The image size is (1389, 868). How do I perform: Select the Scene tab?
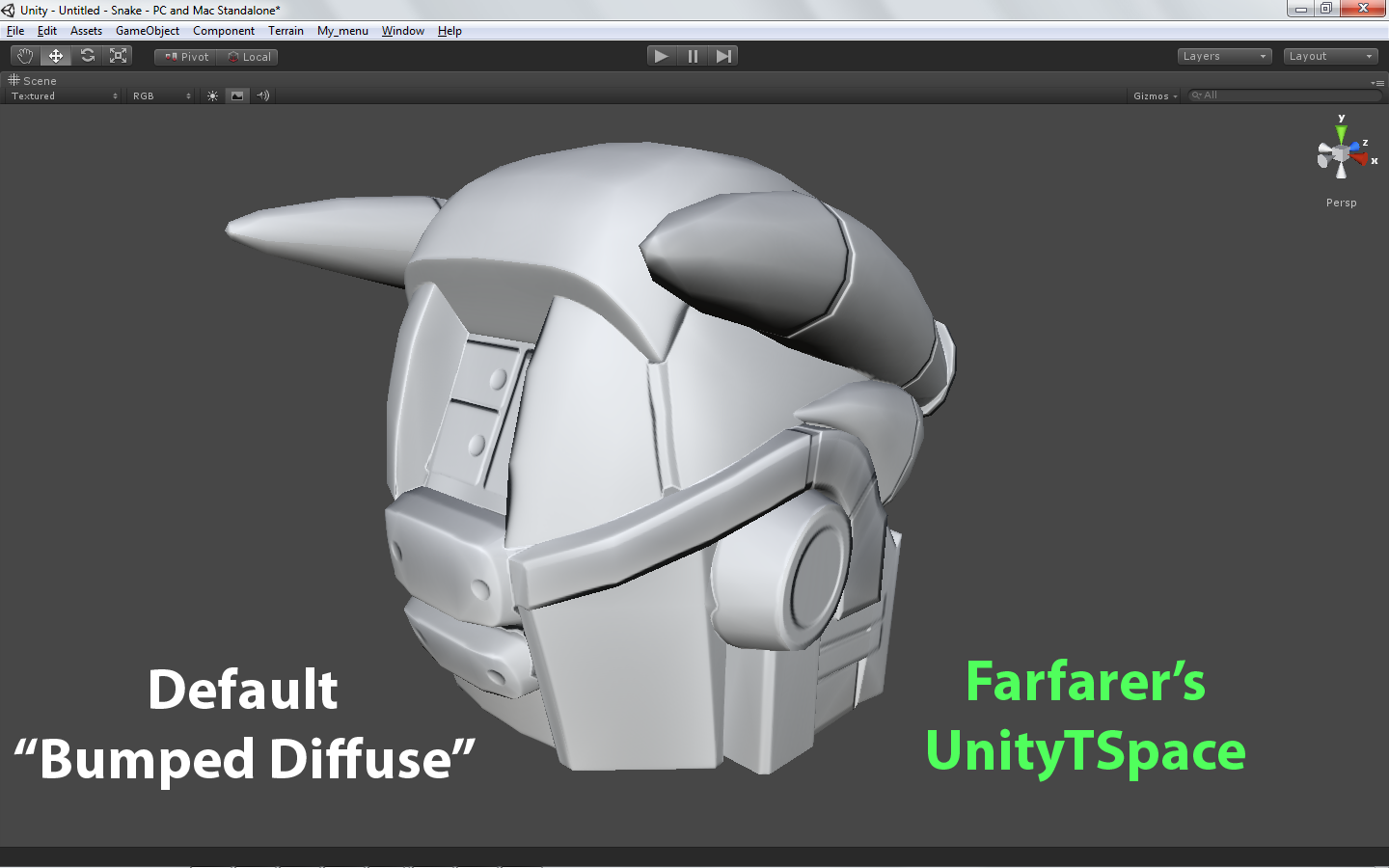[x=33, y=81]
